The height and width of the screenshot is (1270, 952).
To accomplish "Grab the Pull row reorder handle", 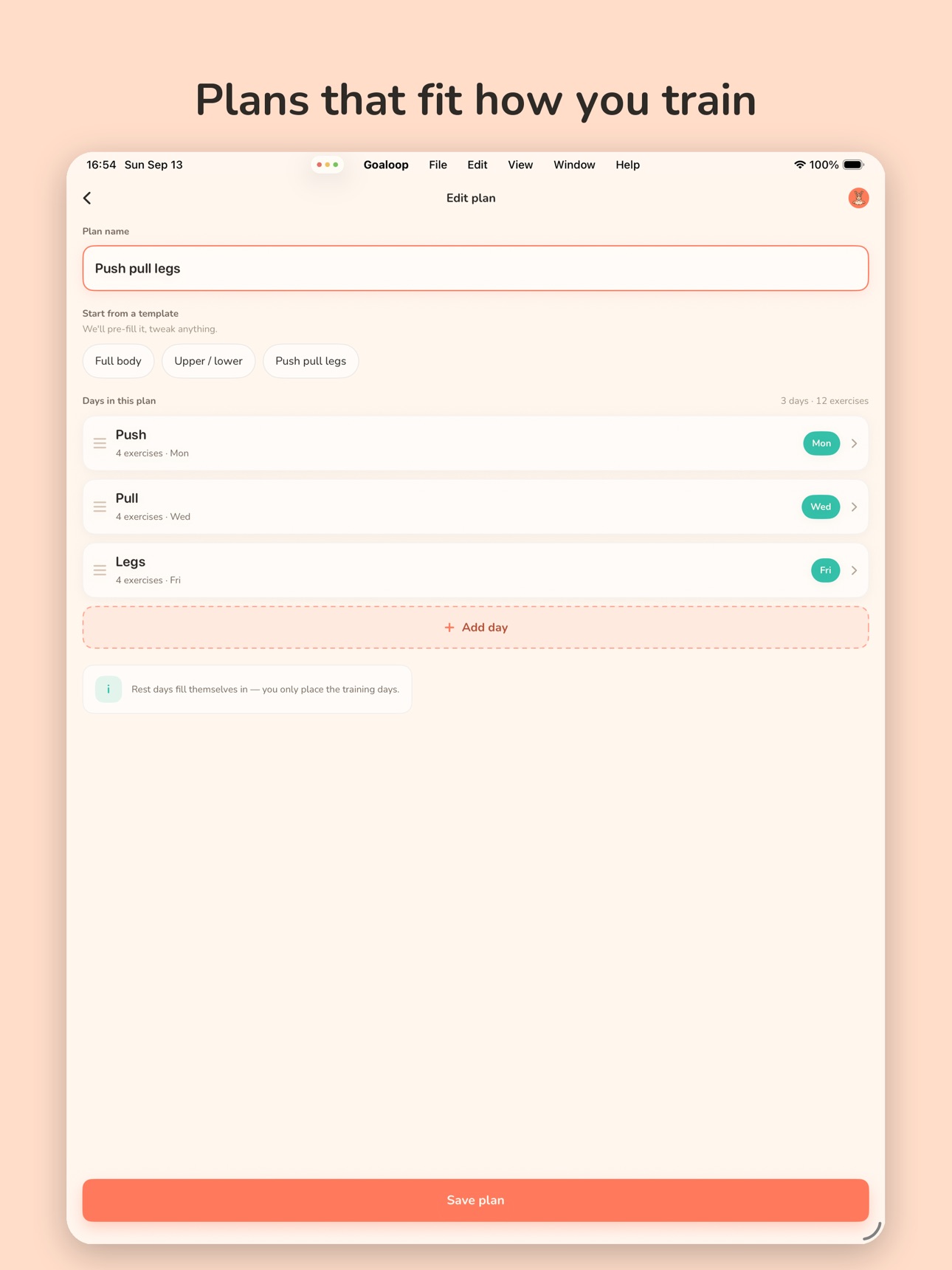I will 100,507.
